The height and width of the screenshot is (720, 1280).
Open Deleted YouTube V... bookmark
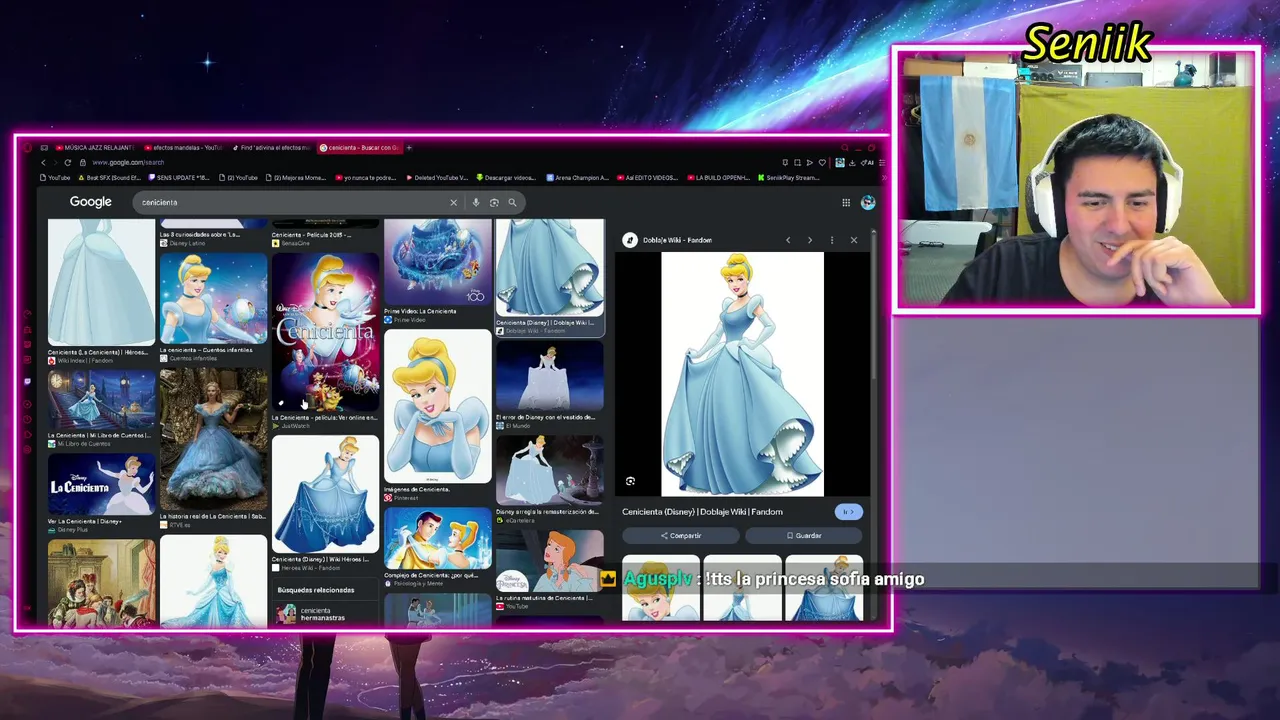click(436, 178)
